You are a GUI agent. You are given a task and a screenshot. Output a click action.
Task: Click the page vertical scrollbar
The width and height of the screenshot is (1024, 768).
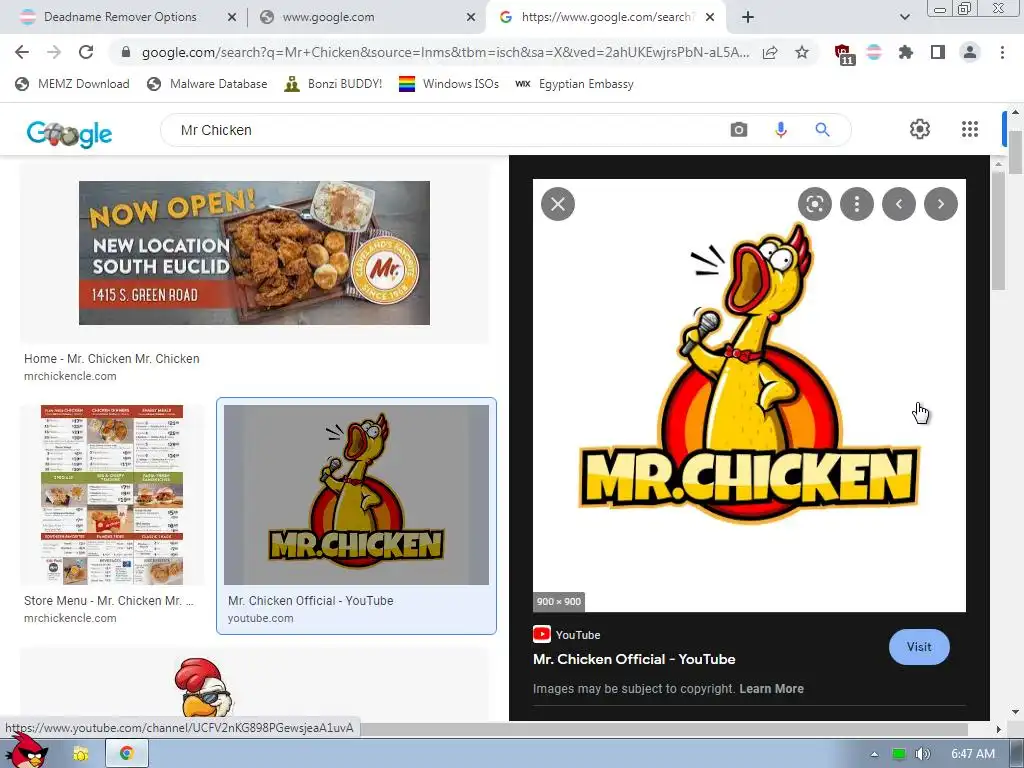pyautogui.click(x=1015, y=152)
